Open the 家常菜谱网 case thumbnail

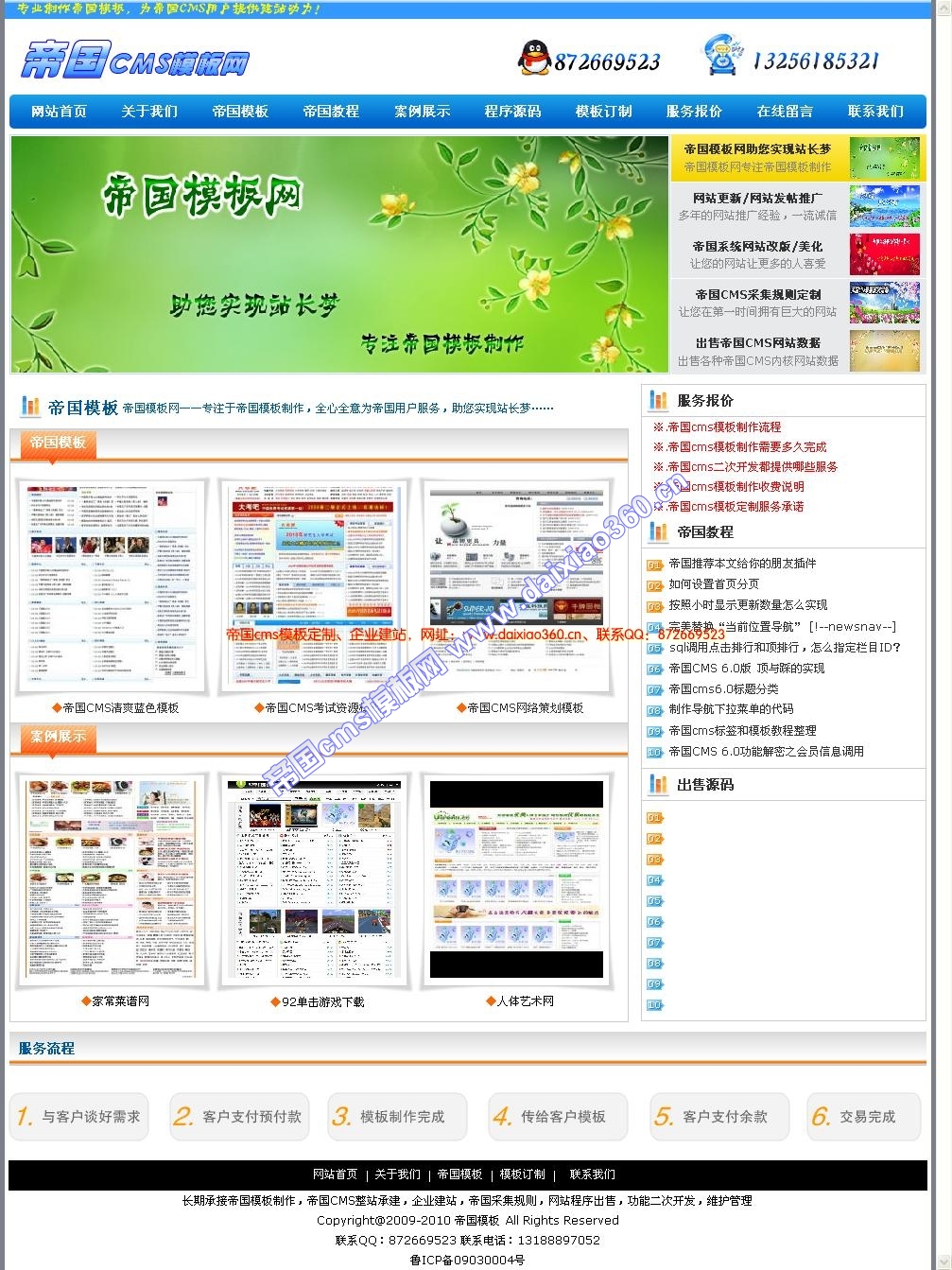point(112,880)
